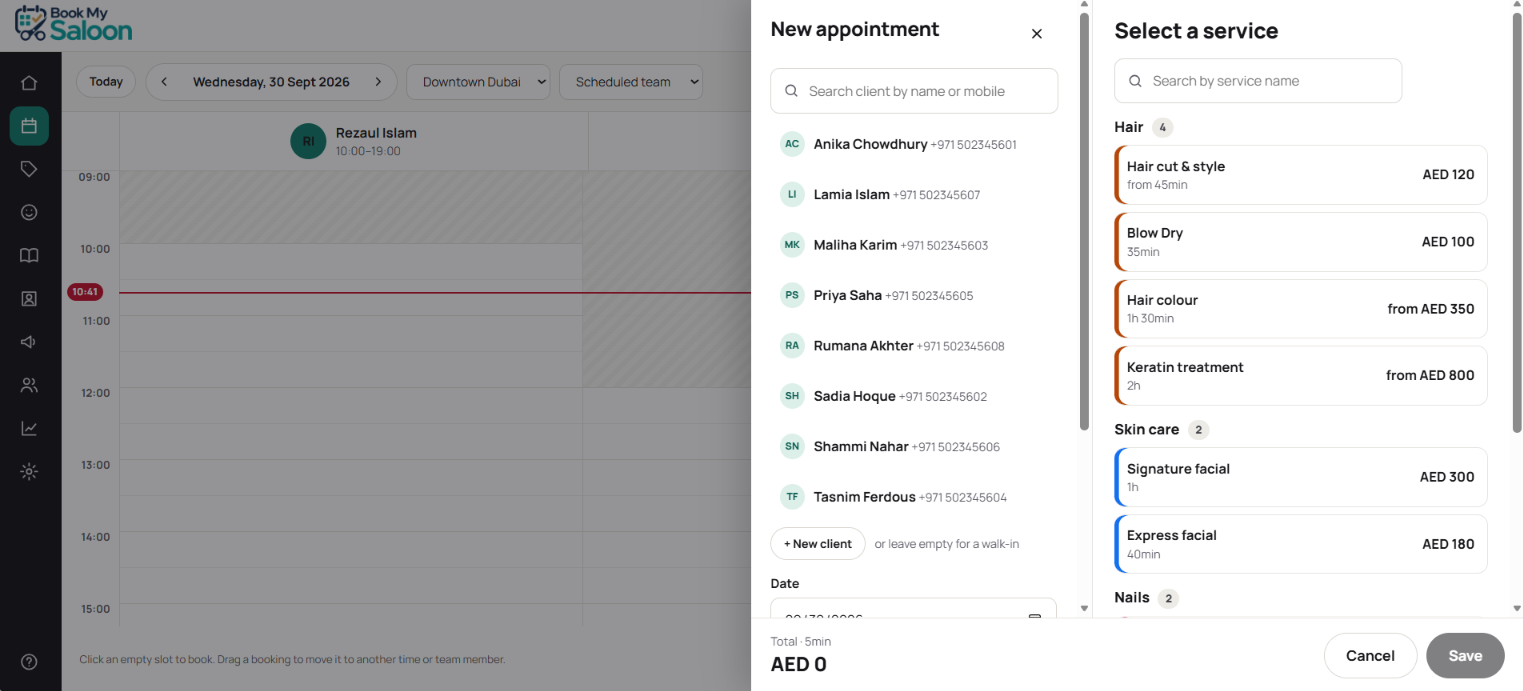The width and height of the screenshot is (1523, 691).
Task: Click the appointment panel scrollbar
Action: tap(1084, 220)
